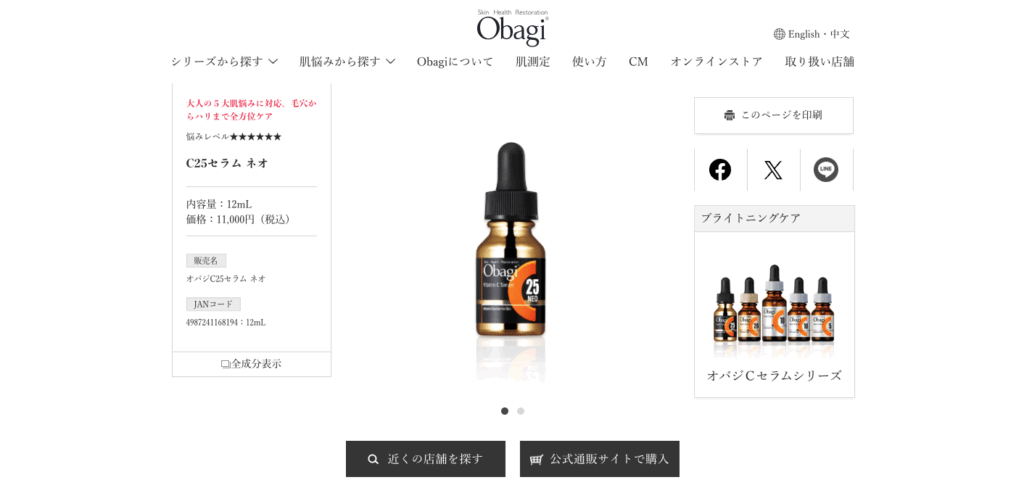Go to オンラインストア
Image resolution: width=1024 pixels, height=493 pixels.
coord(716,61)
